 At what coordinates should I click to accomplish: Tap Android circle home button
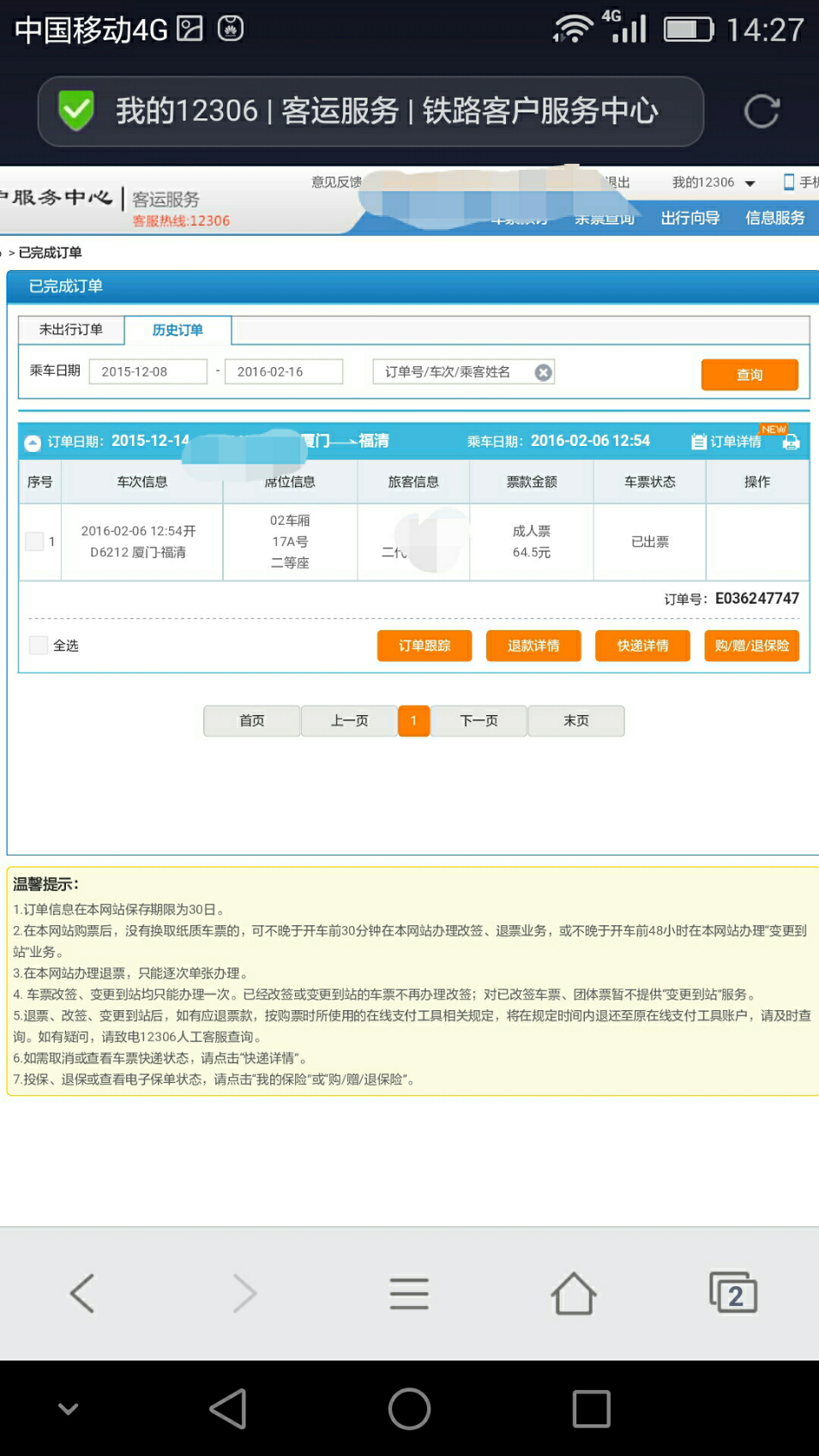pos(409,1409)
